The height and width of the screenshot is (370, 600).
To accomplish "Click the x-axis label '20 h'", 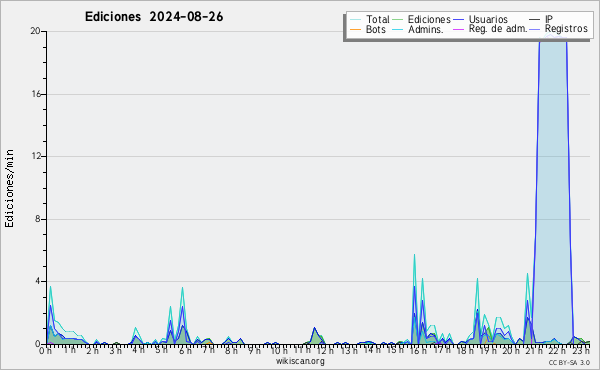I will 510,350.
